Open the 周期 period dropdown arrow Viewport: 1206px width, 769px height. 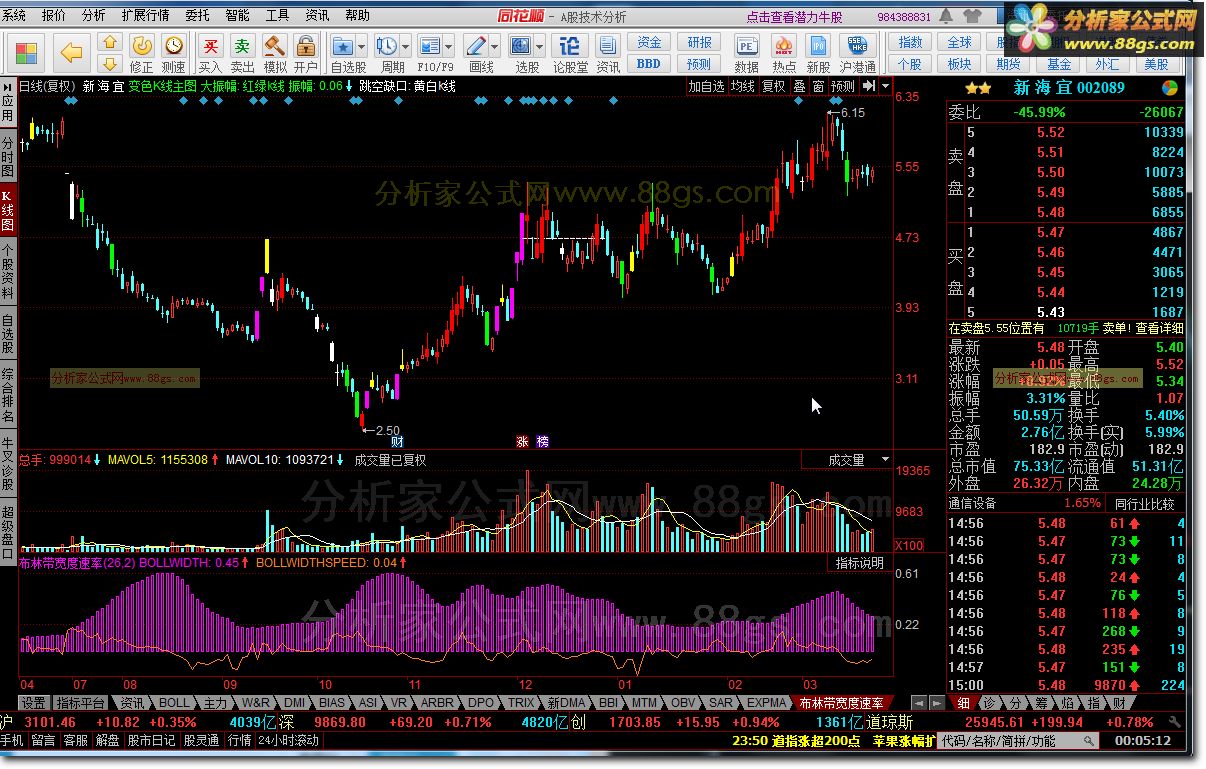pos(406,46)
